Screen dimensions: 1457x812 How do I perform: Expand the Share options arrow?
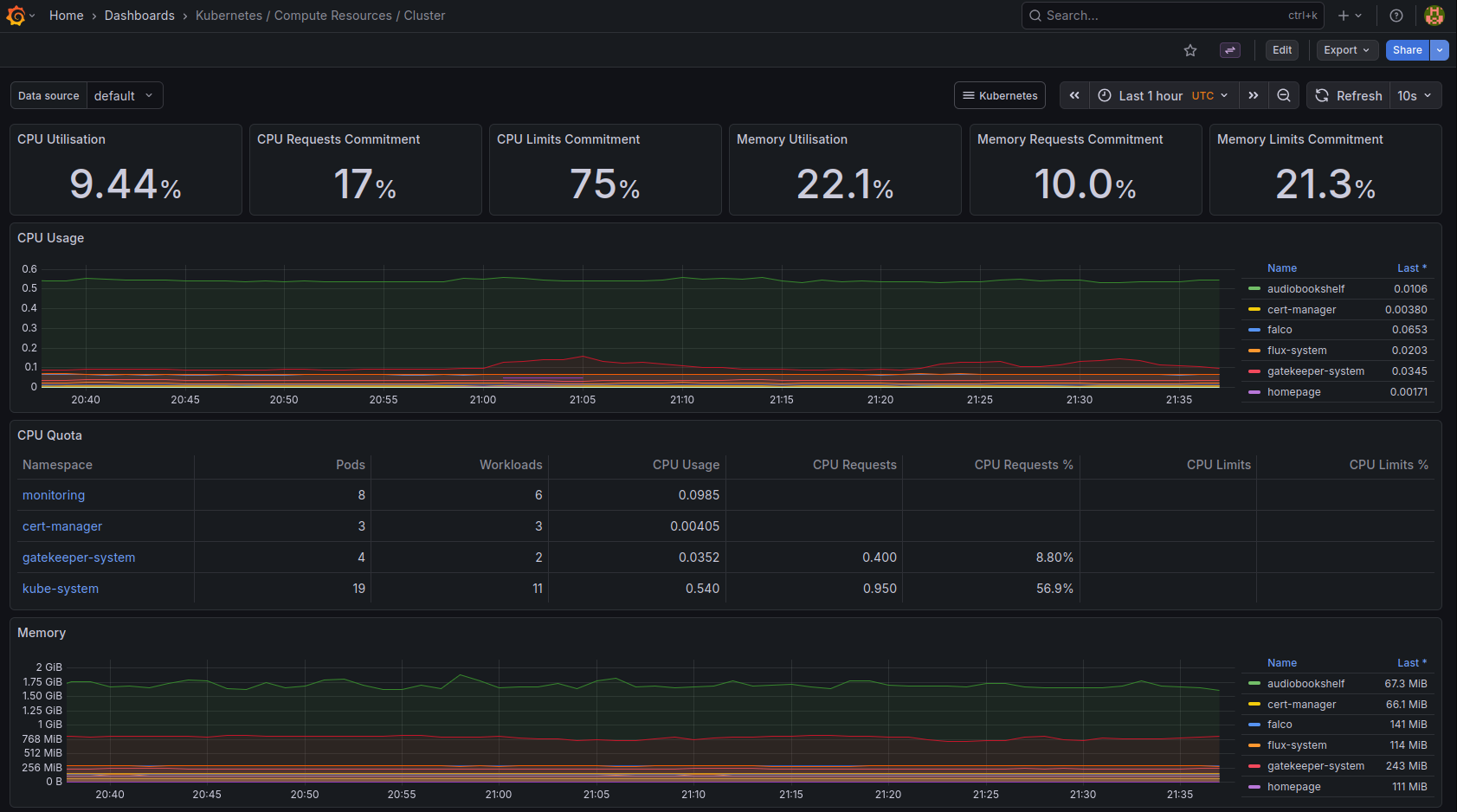[x=1440, y=50]
